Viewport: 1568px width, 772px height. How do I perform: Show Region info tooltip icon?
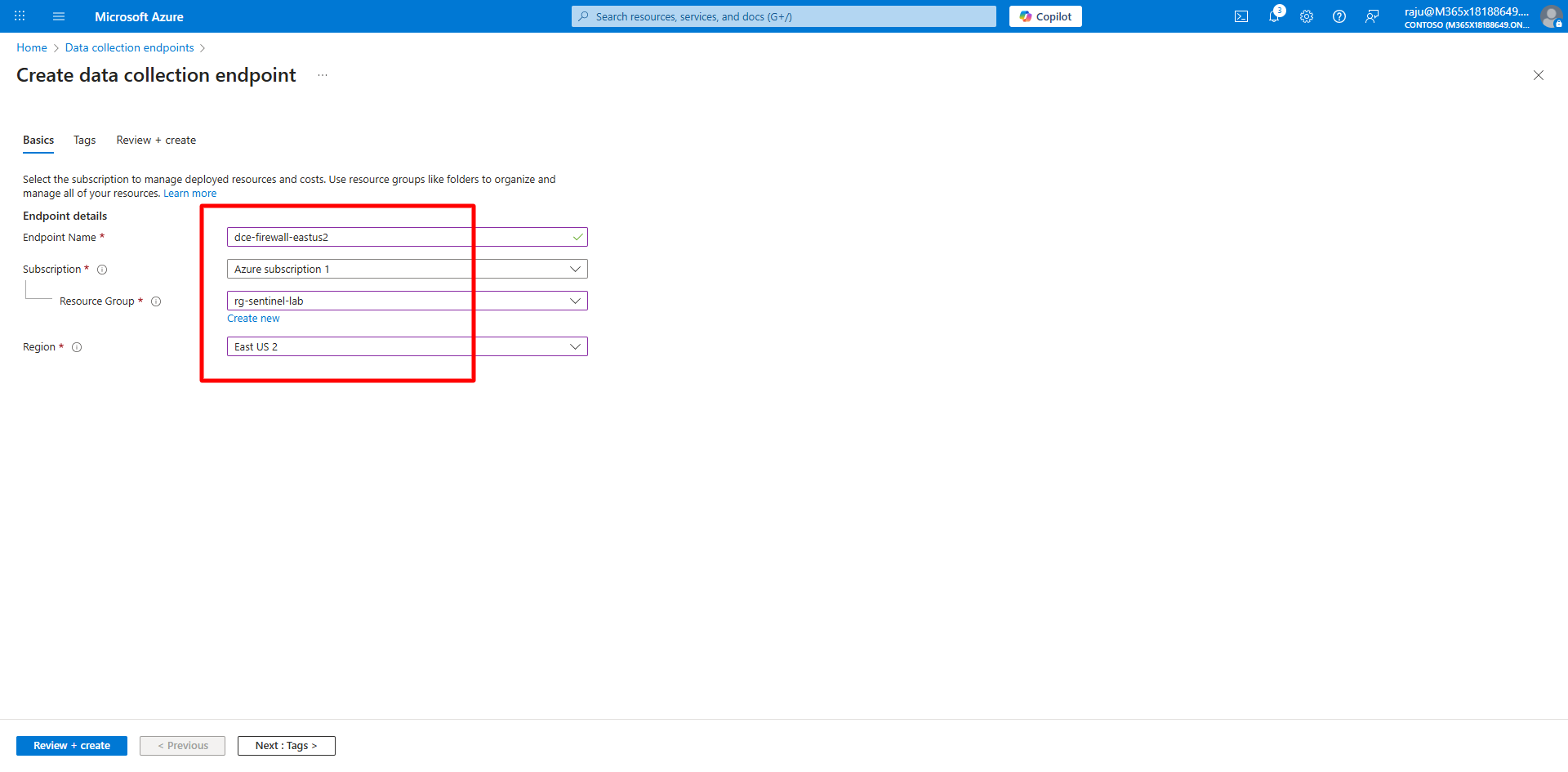[77, 347]
